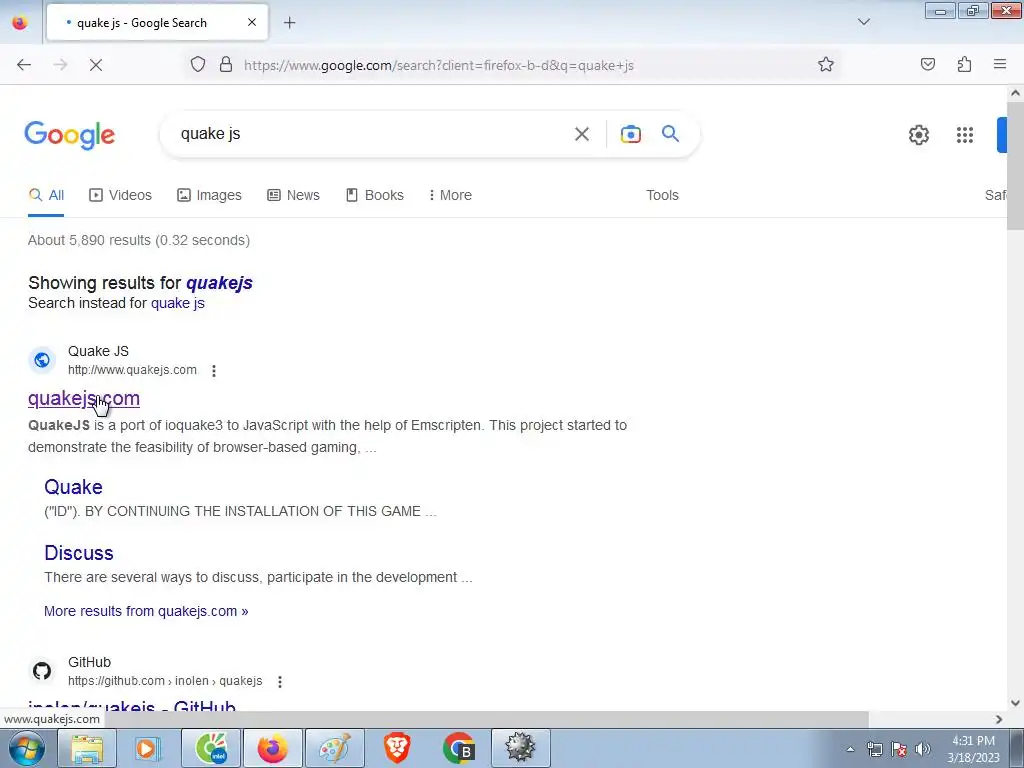Screen dimensions: 1024x768
Task: Close the quake js search tab
Action: (x=252, y=22)
